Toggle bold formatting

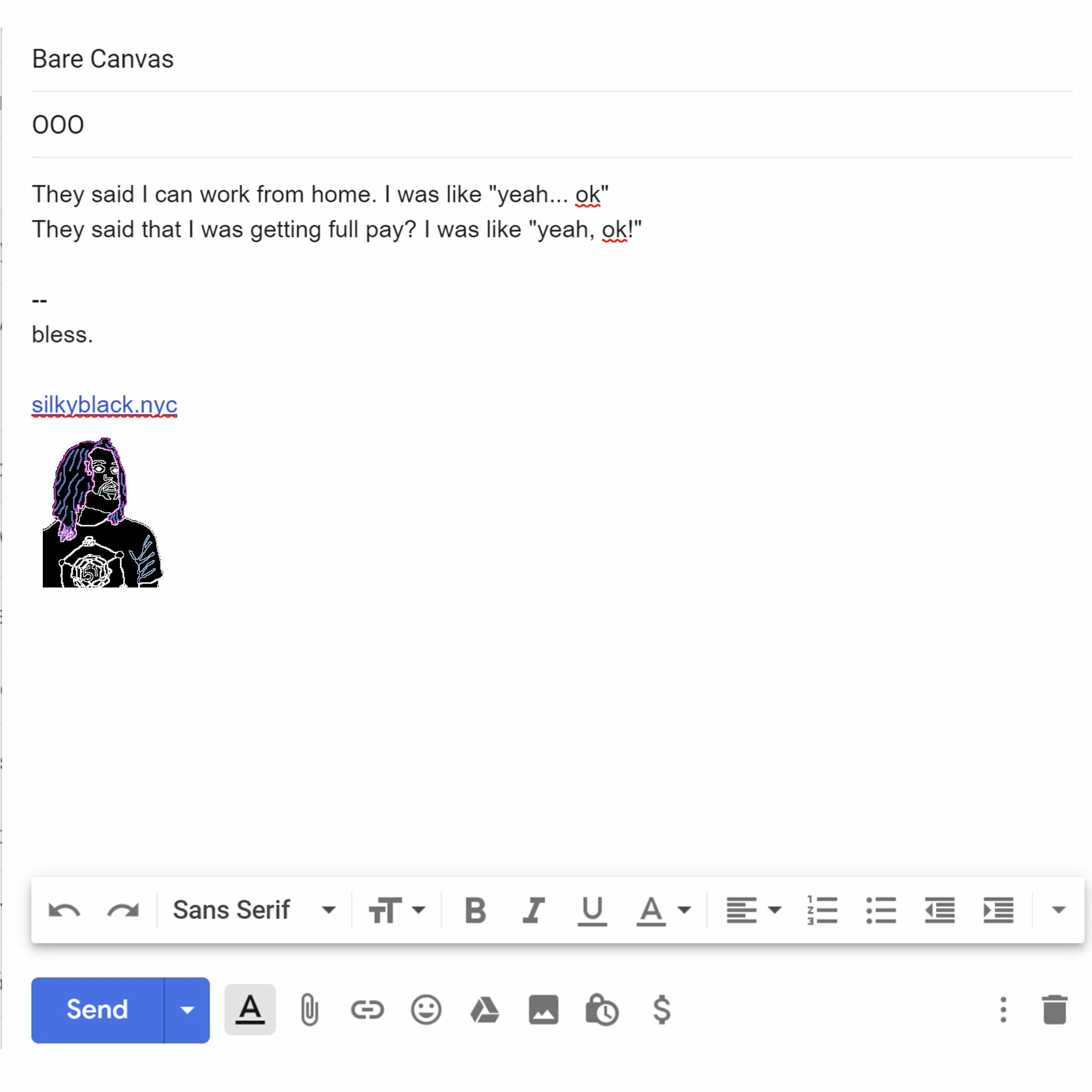pyautogui.click(x=475, y=911)
